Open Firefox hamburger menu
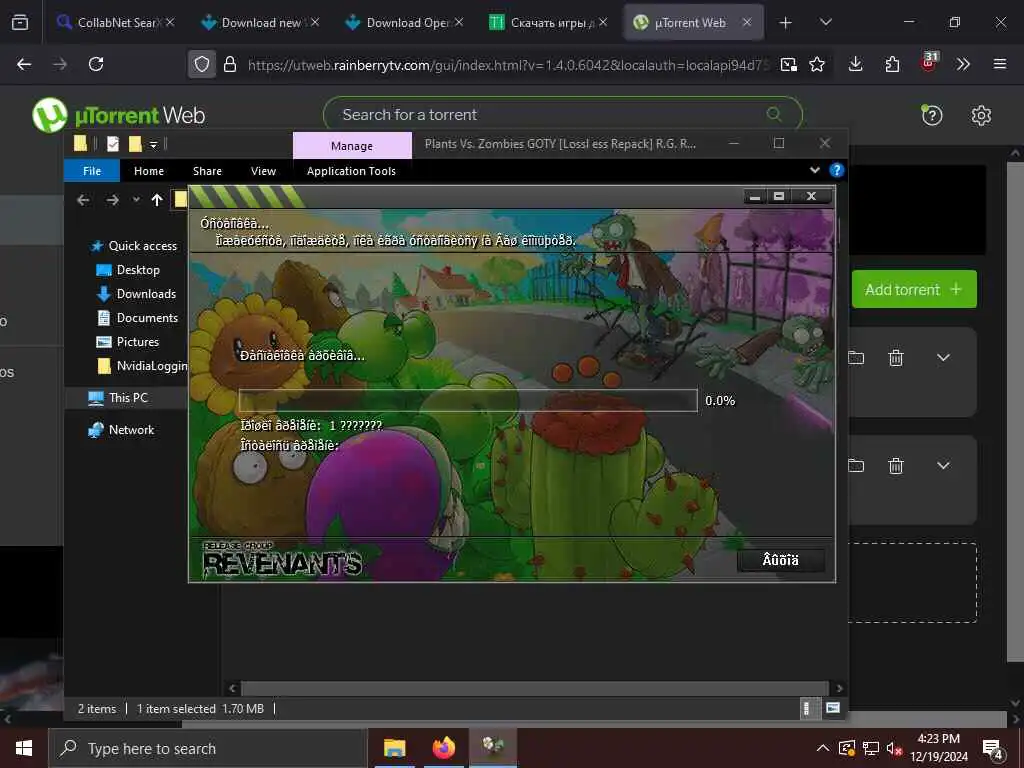The height and width of the screenshot is (768, 1024). [x=999, y=64]
